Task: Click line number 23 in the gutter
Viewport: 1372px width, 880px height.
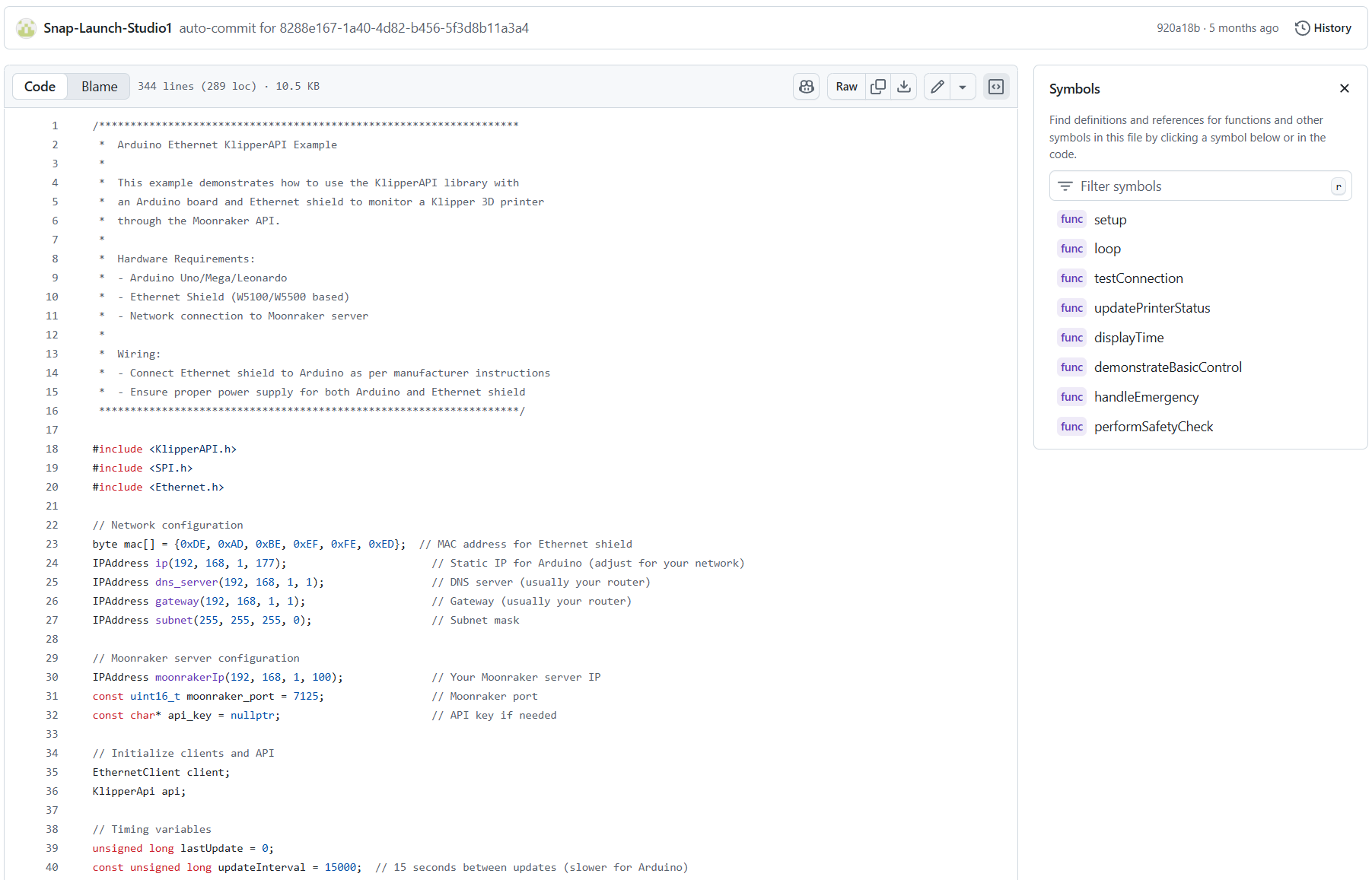Action: tap(52, 544)
